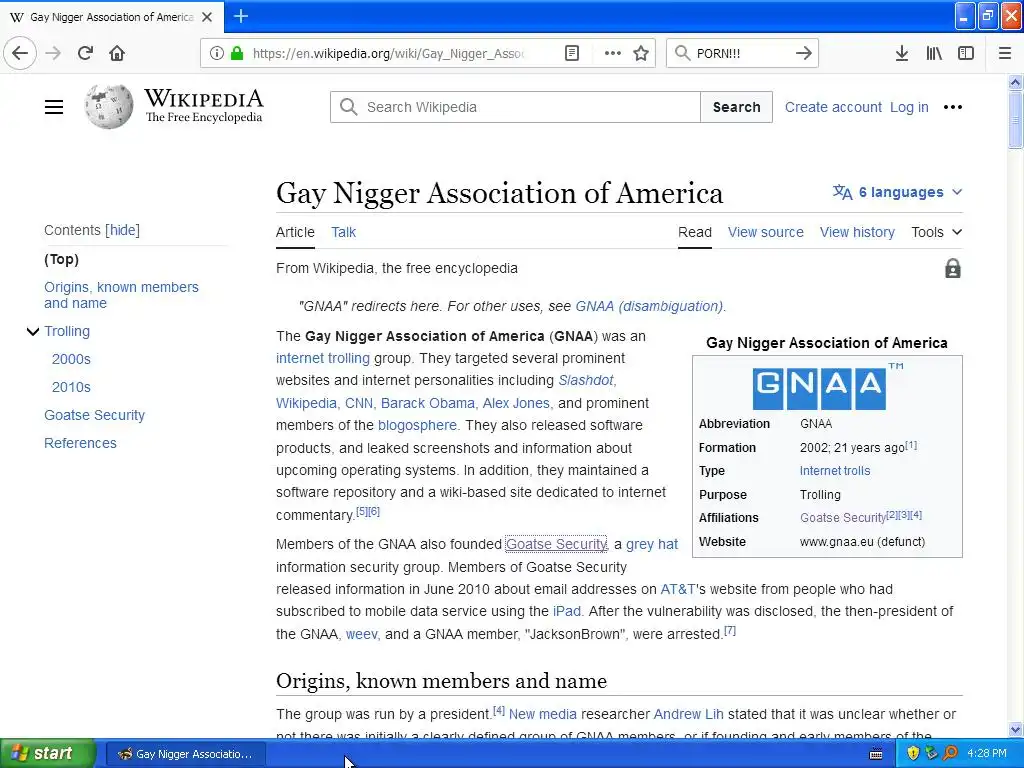
Task: Click the Wikipedia globe logo
Action: coord(108,106)
